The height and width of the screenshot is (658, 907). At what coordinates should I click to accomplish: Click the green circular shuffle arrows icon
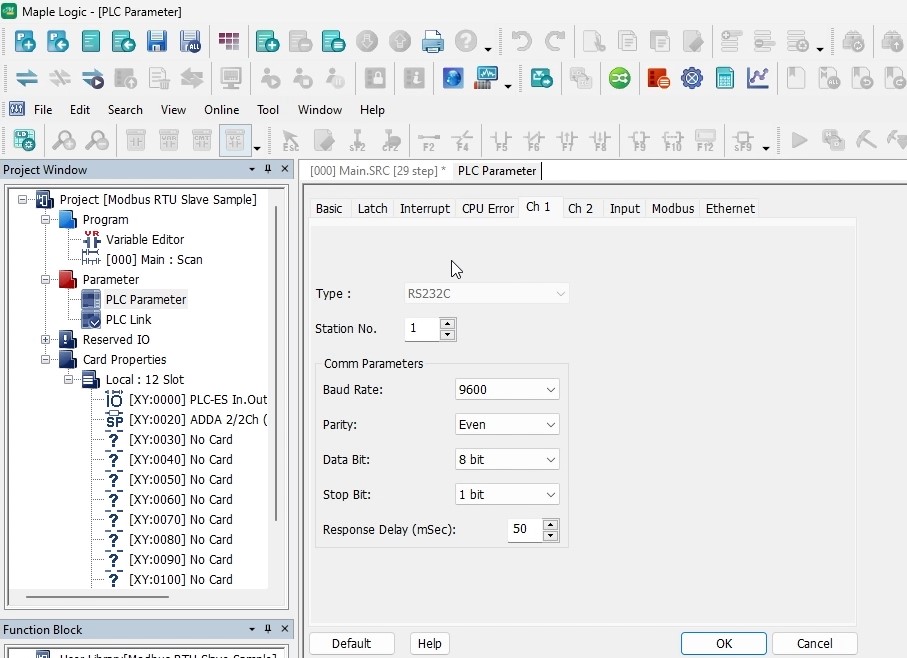(620, 78)
